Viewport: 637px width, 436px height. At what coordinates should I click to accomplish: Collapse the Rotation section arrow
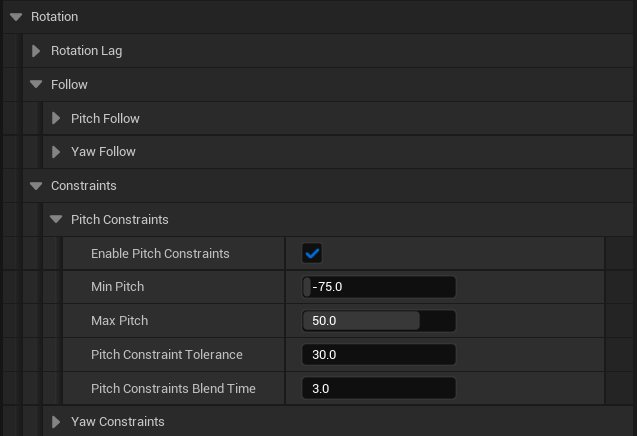click(x=16, y=17)
